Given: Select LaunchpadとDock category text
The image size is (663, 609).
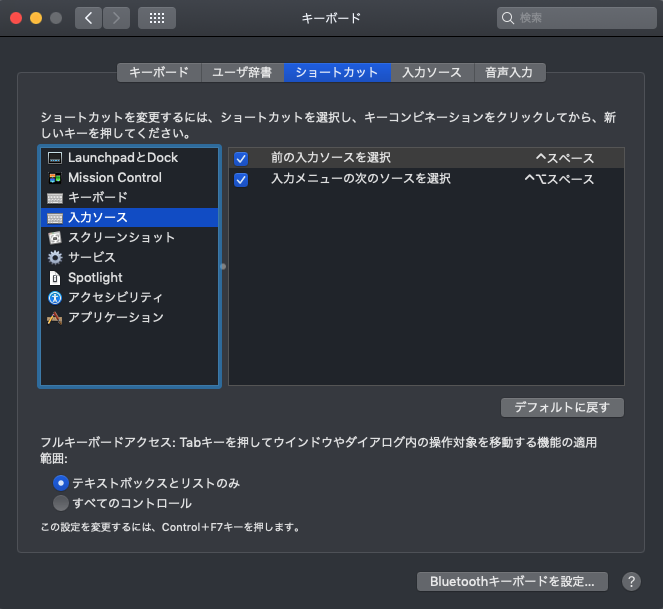Looking at the screenshot, I should (x=123, y=158).
